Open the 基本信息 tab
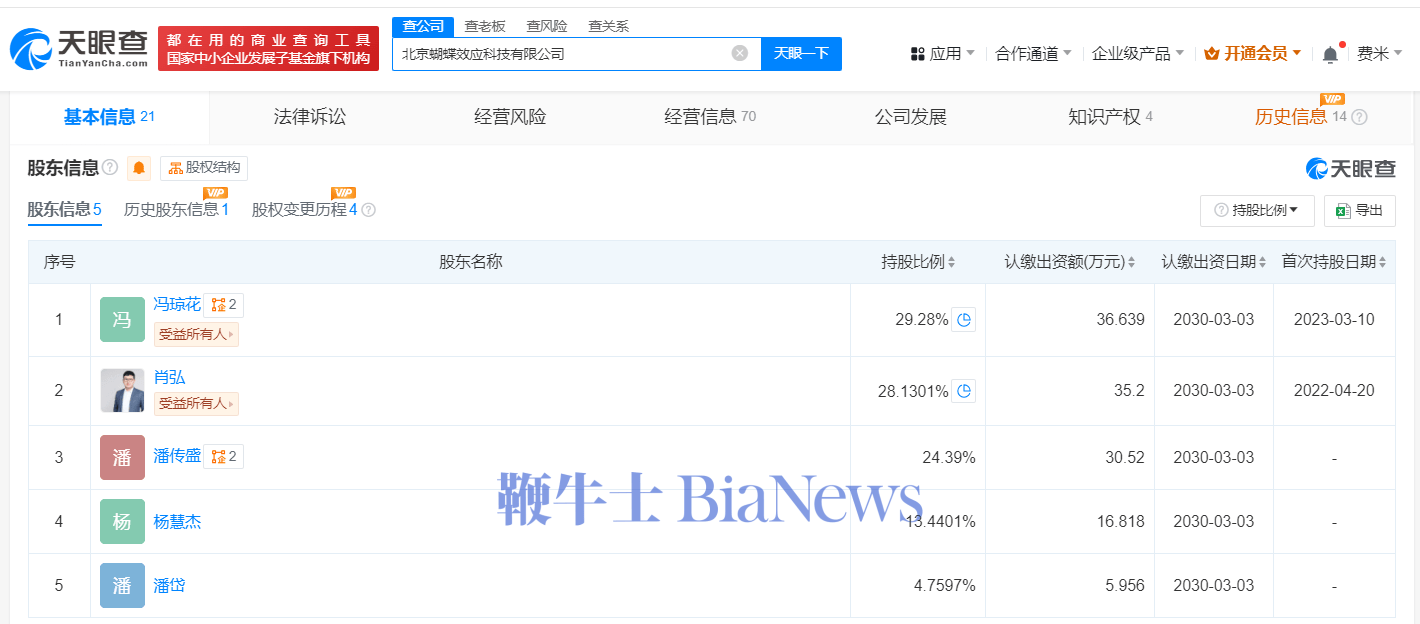 (x=109, y=117)
